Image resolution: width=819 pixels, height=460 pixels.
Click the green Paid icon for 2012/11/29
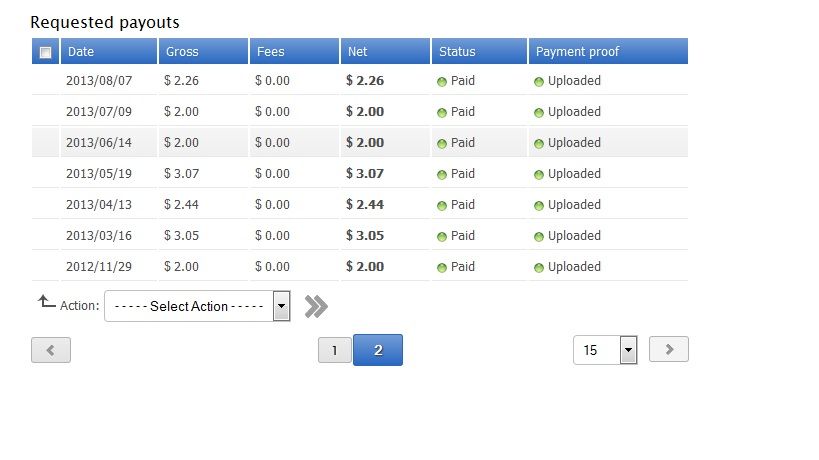(442, 268)
